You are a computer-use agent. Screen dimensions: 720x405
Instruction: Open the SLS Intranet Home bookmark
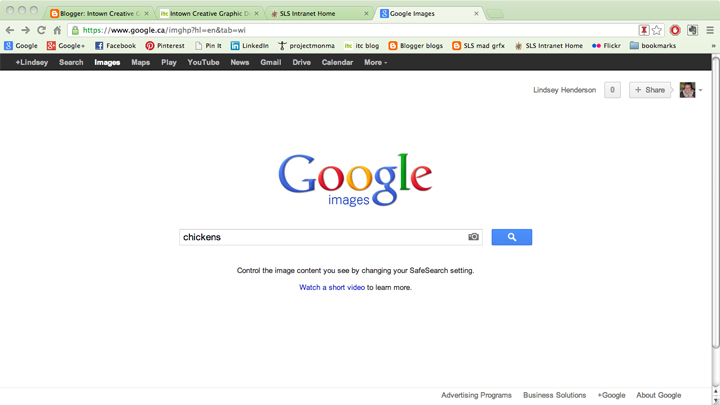[549, 45]
